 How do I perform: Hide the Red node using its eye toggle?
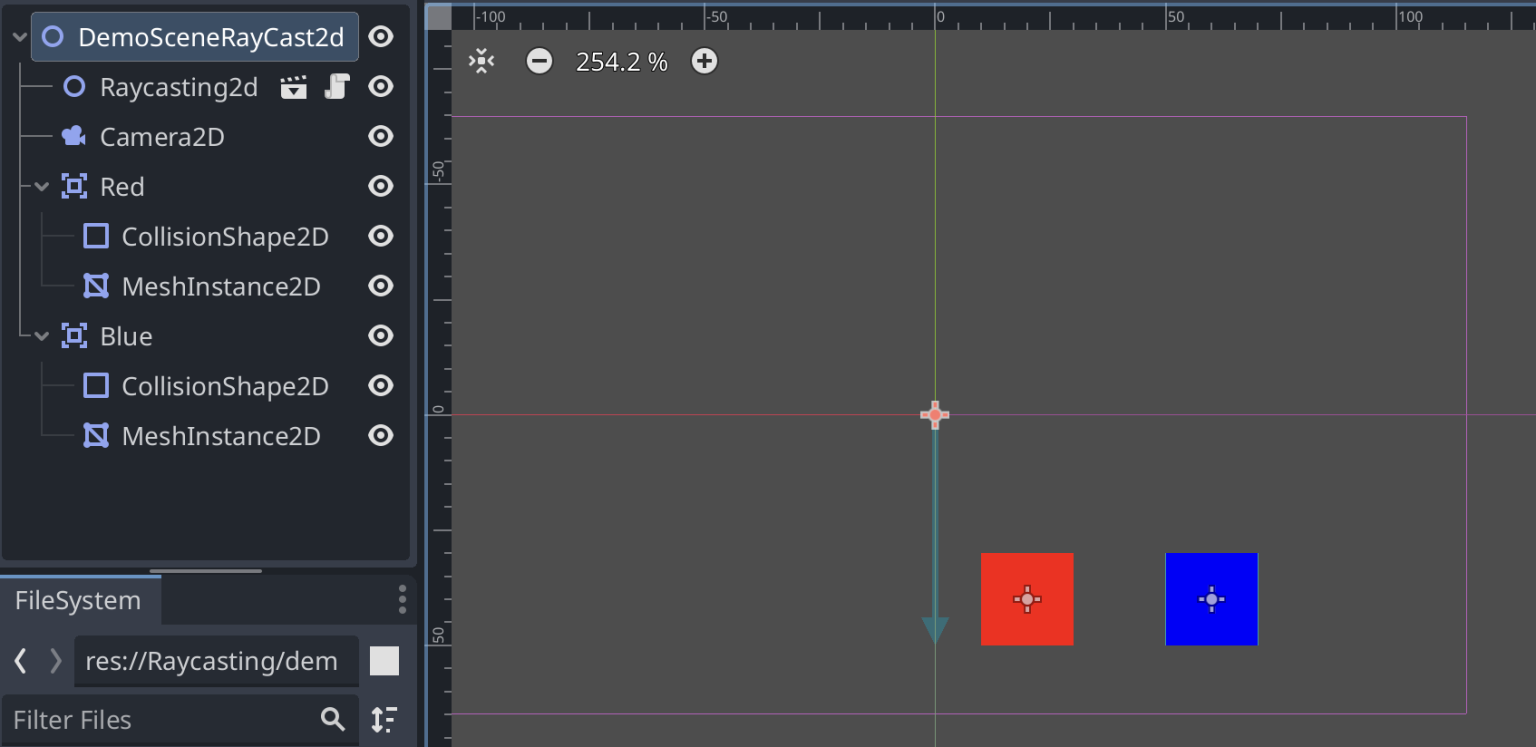[380, 186]
